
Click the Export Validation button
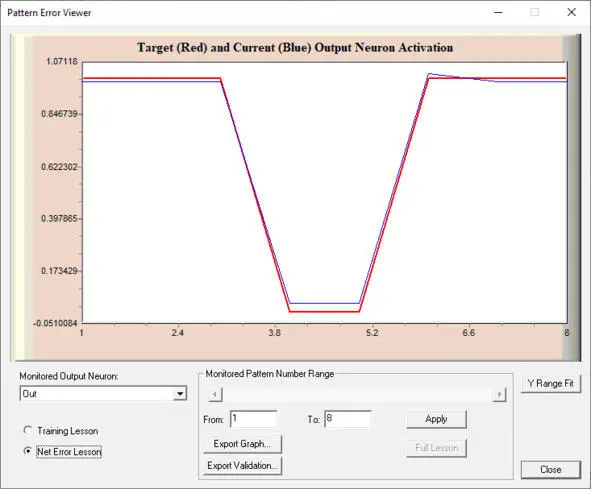[x=242, y=466]
